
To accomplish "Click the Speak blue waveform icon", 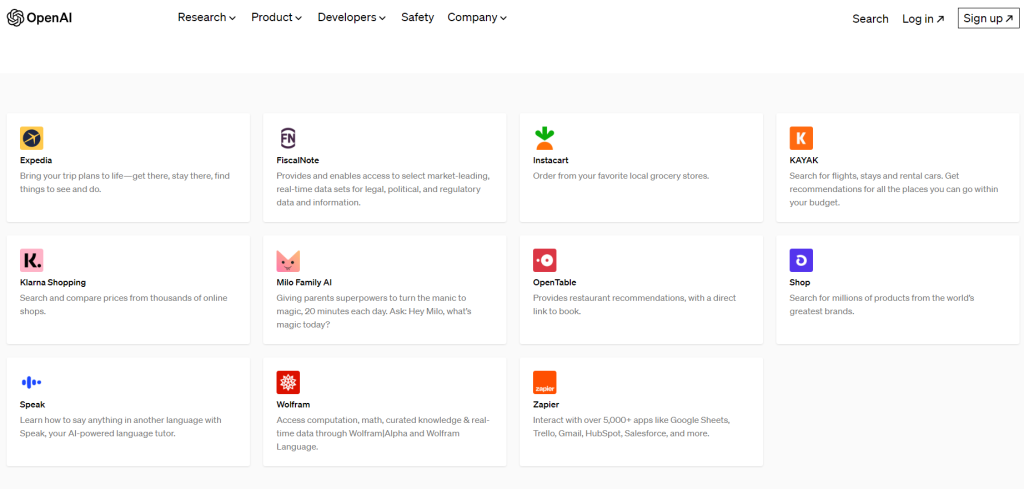I will [31, 382].
